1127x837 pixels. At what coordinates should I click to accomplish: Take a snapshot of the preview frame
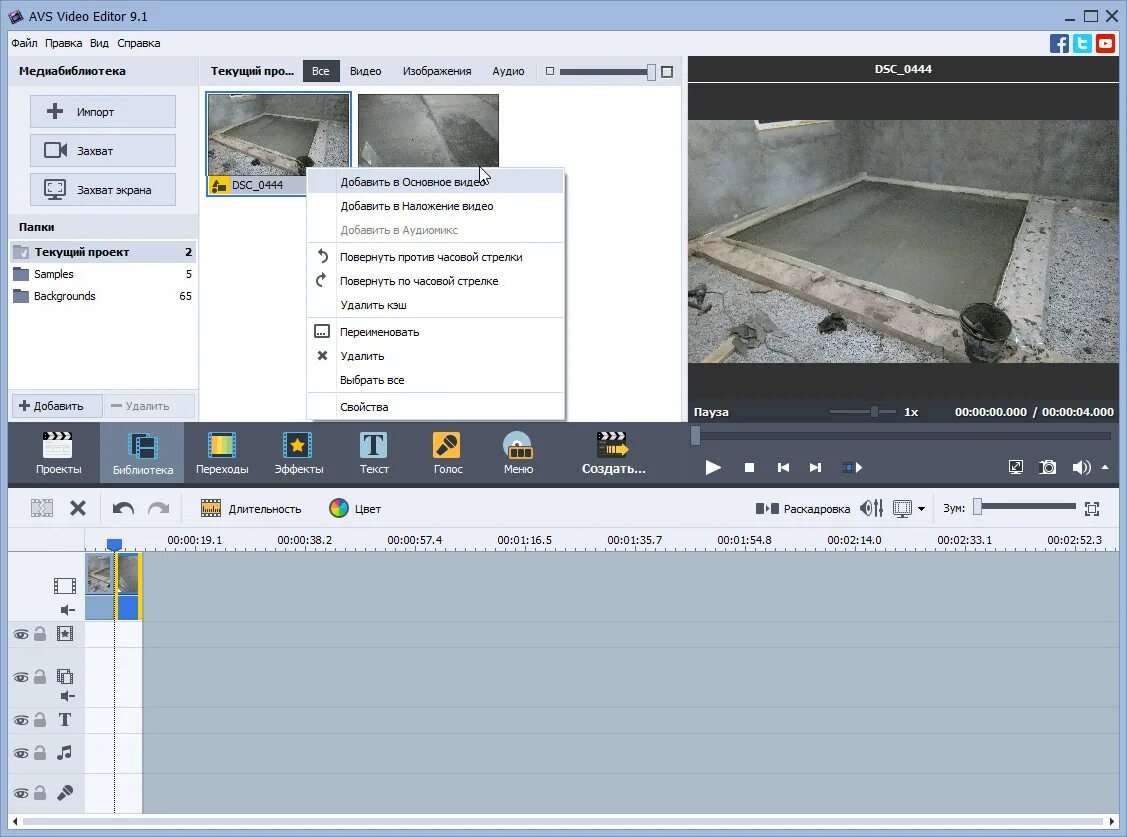pyautogui.click(x=1048, y=468)
